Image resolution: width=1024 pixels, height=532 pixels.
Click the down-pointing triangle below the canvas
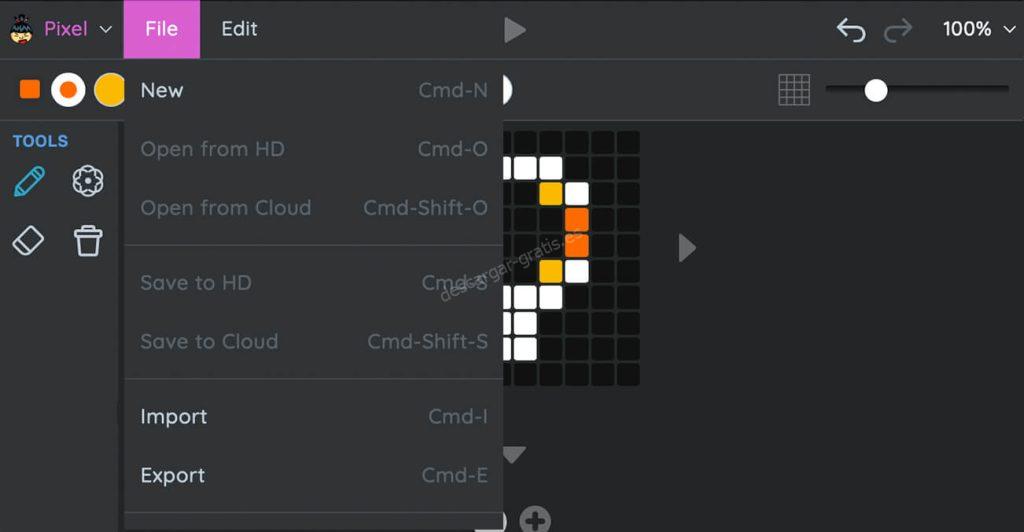[515, 454]
